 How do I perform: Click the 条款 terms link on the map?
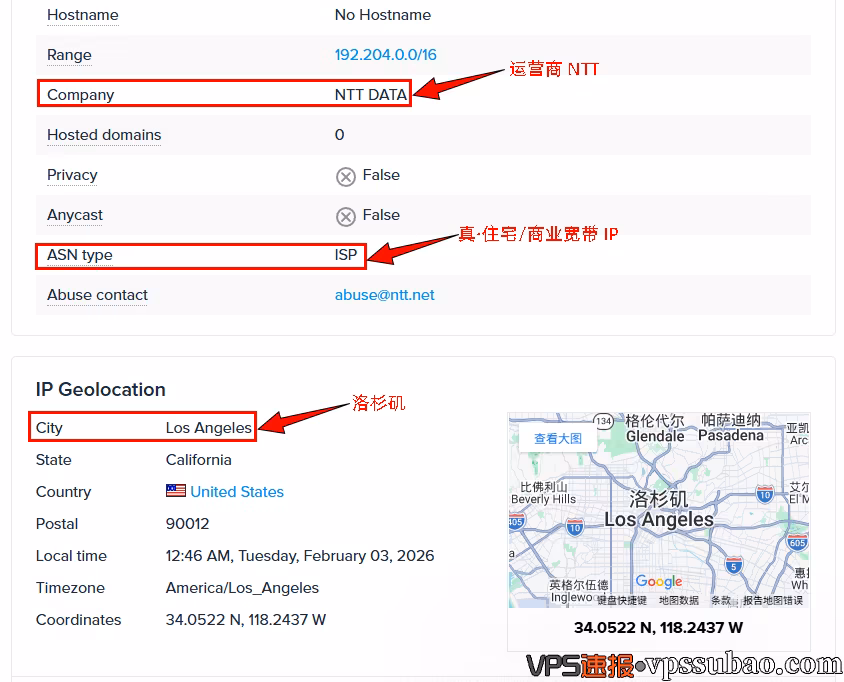tap(719, 600)
